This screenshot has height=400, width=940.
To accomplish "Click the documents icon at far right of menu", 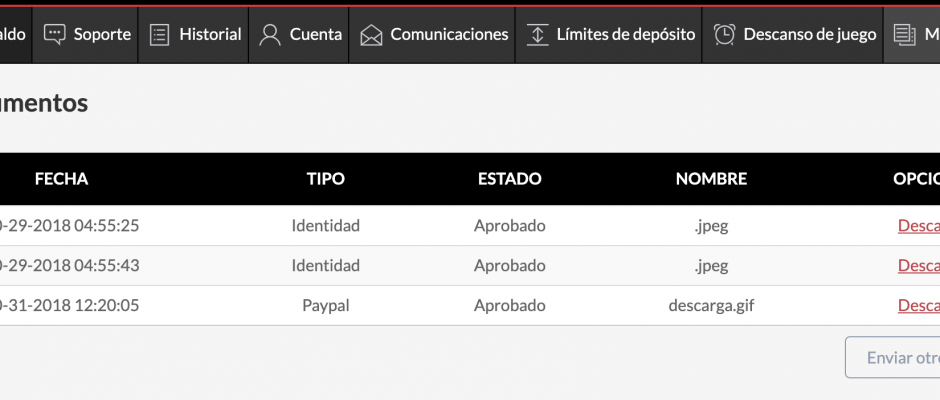I will point(905,35).
